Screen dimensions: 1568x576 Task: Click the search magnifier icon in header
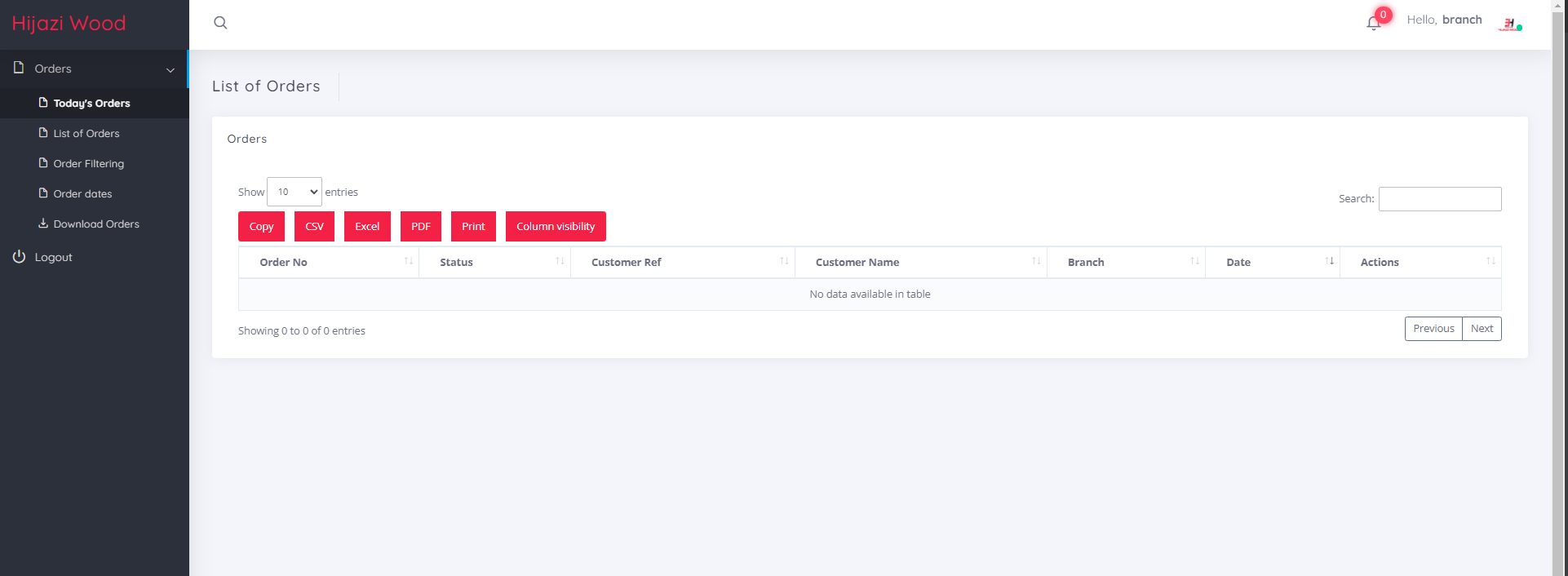pos(220,23)
